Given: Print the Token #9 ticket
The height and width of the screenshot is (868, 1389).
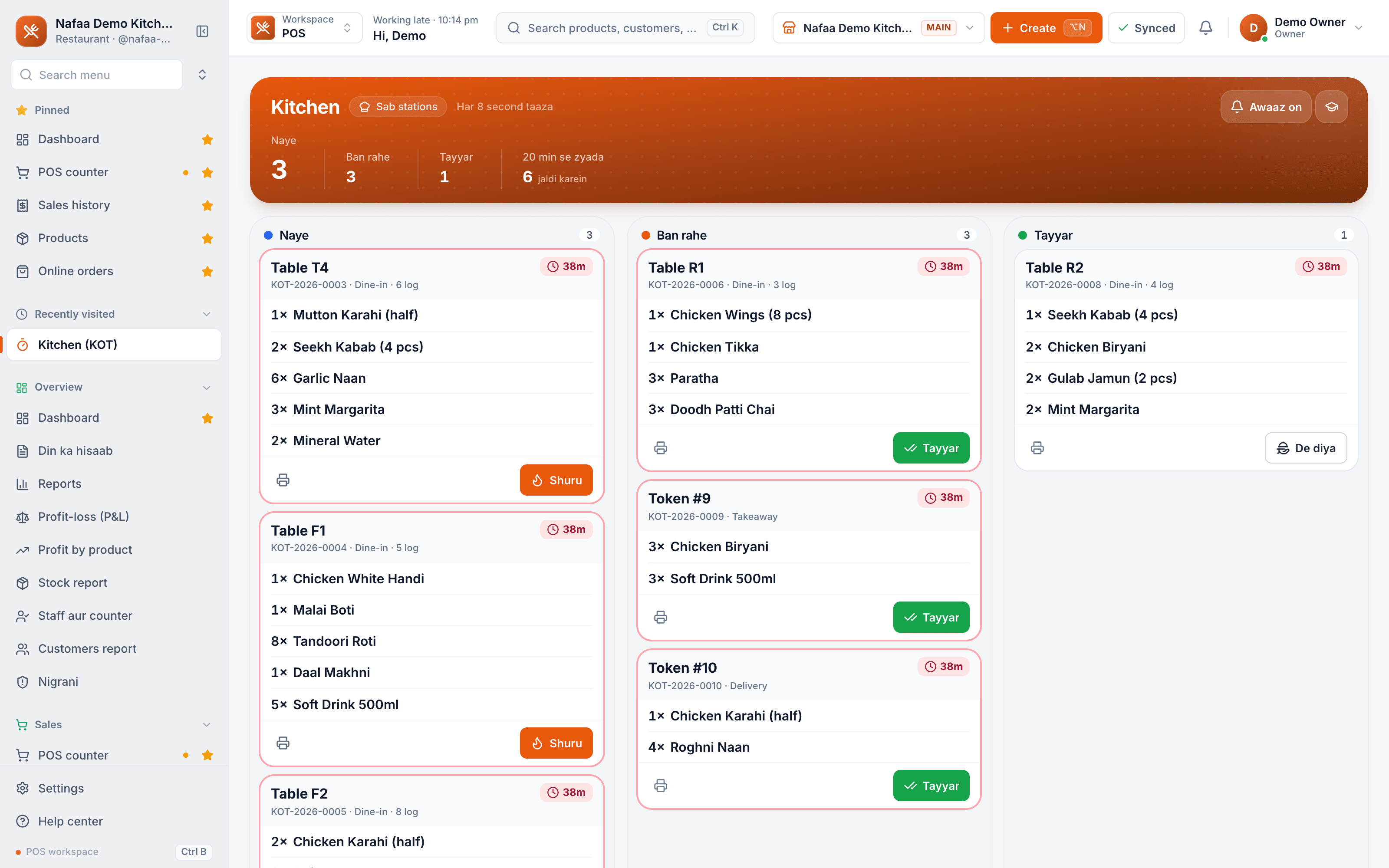Looking at the screenshot, I should point(661,617).
